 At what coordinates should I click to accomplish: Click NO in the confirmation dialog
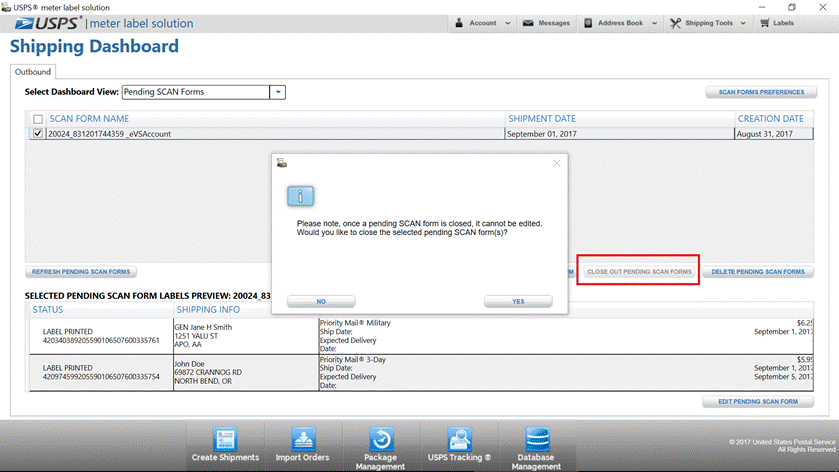coord(321,301)
